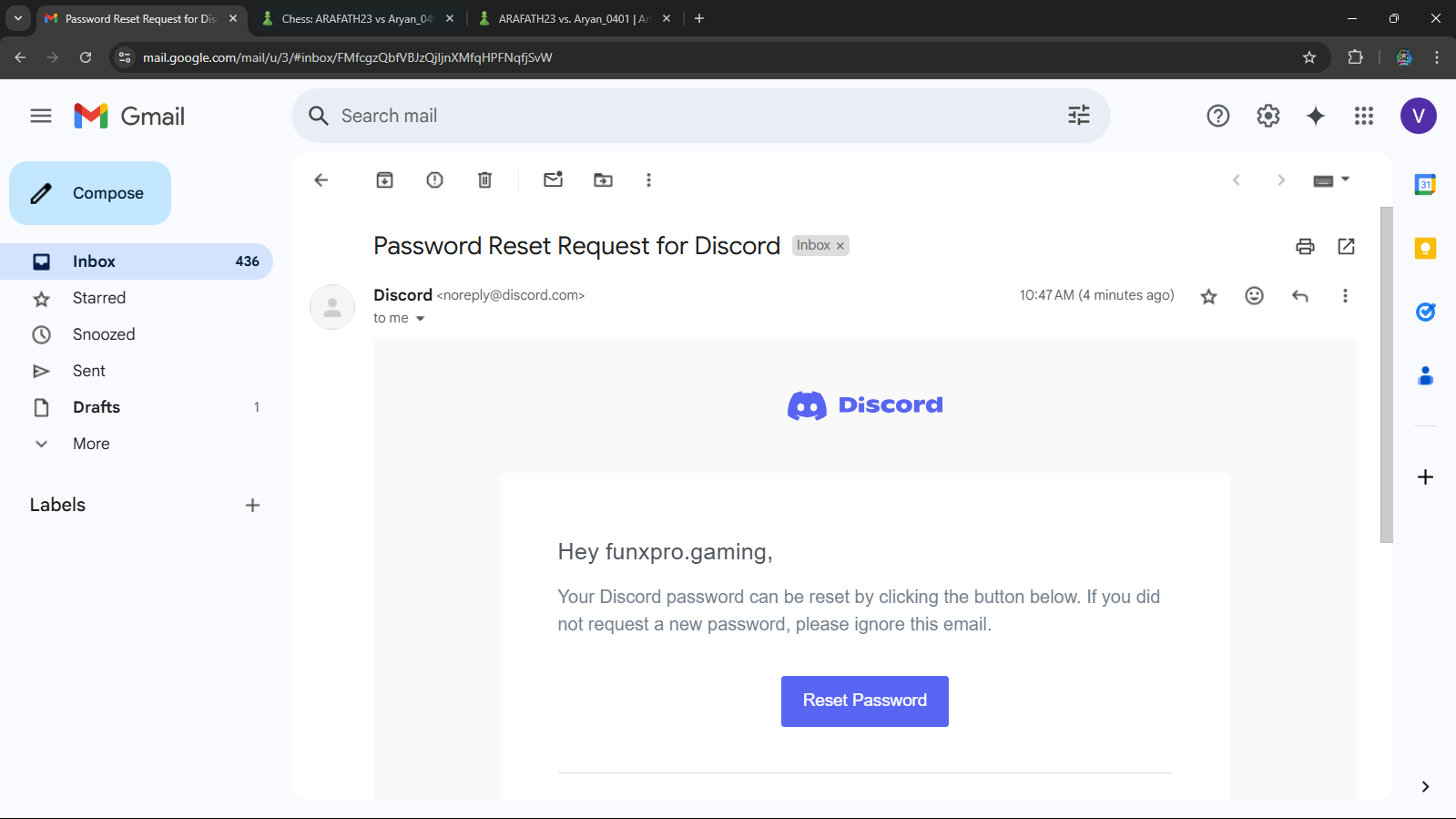Viewport: 1456px width, 819px height.
Task: Click the sender's profile avatar
Action: 332,307
